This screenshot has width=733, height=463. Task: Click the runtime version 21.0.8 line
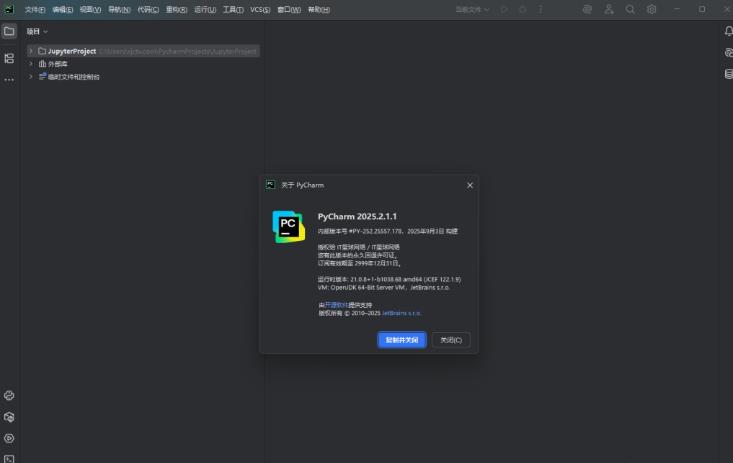click(389, 279)
